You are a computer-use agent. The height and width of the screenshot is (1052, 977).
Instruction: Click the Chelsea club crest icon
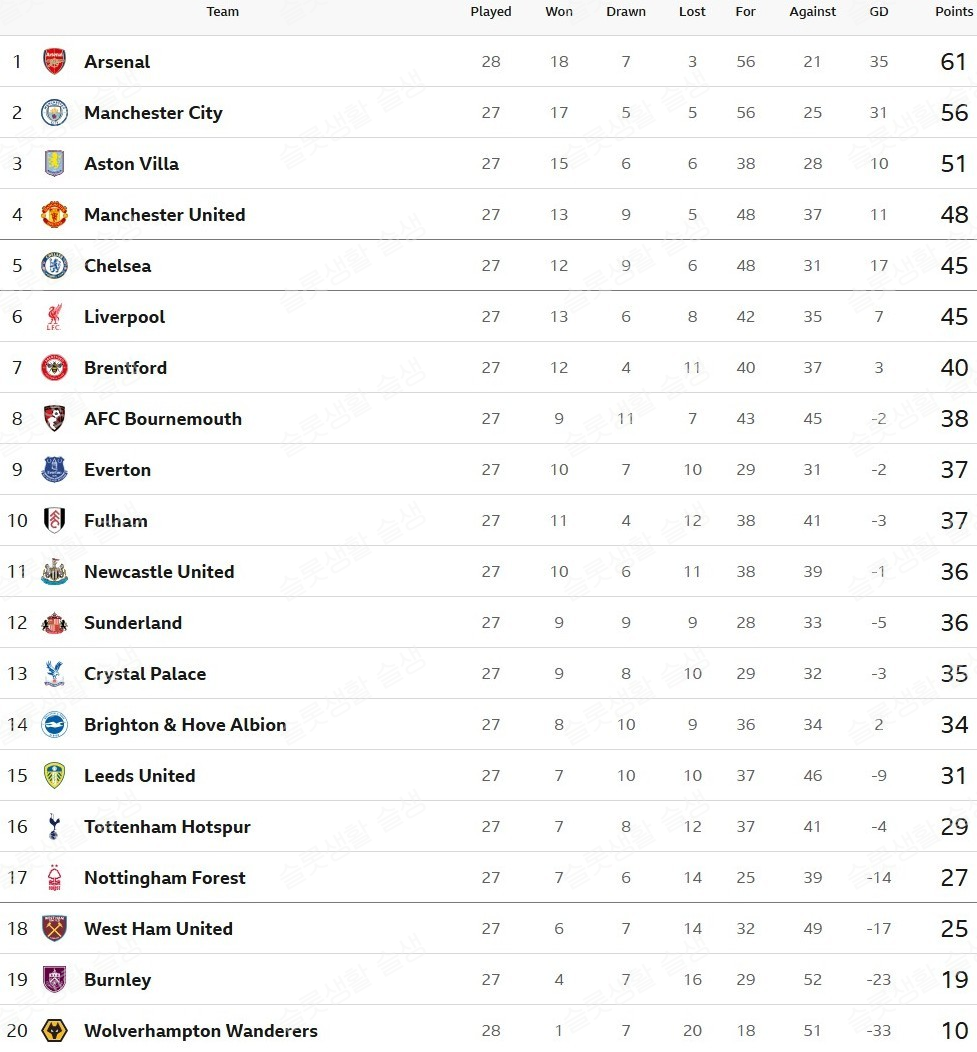tap(54, 266)
